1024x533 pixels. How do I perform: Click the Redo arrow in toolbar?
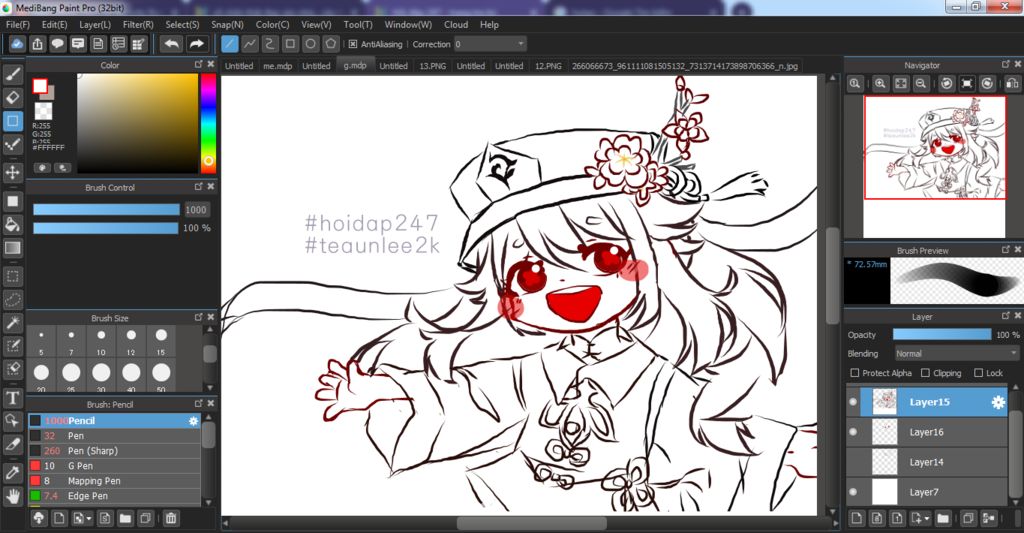pos(196,44)
